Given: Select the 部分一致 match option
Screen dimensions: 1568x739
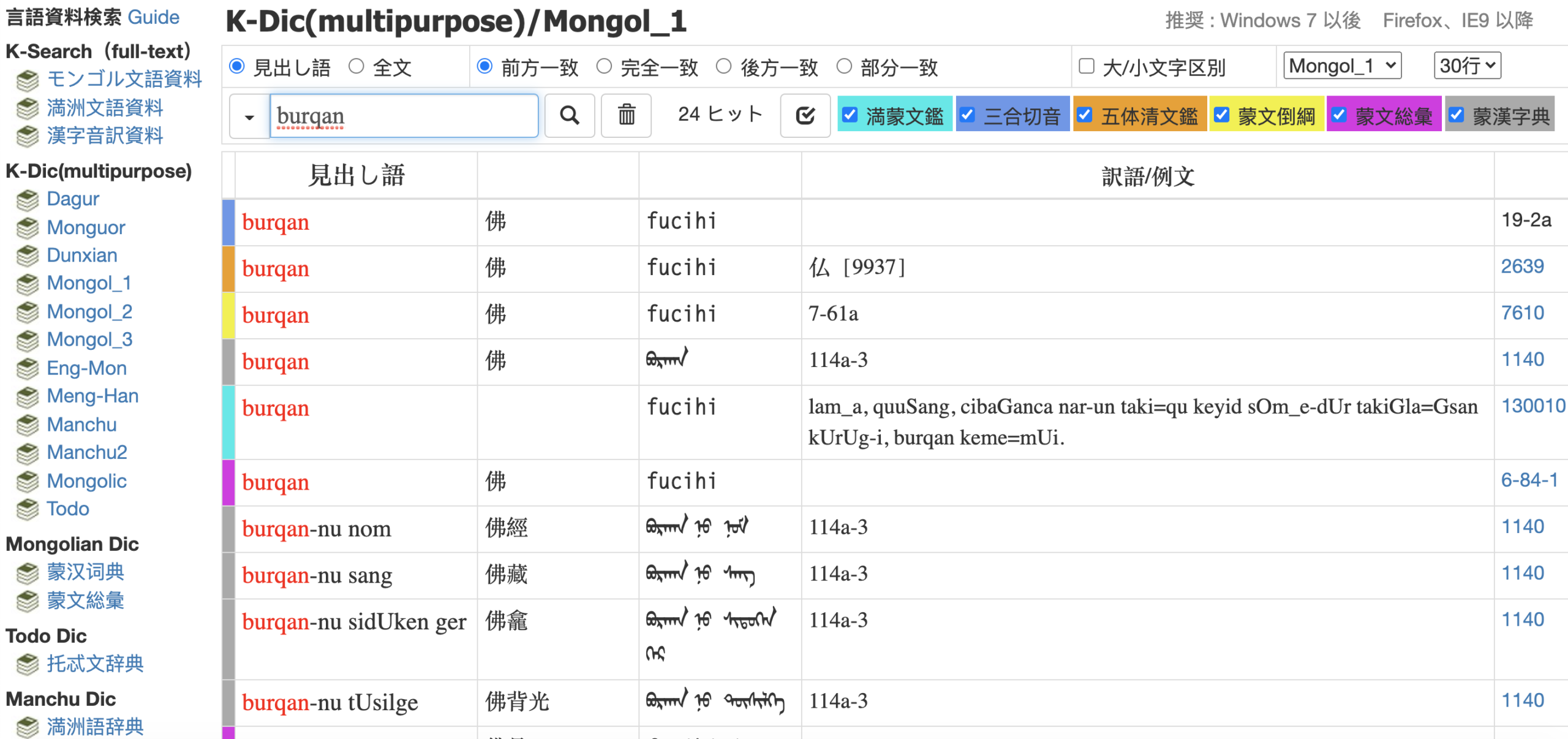Looking at the screenshot, I should tap(845, 66).
